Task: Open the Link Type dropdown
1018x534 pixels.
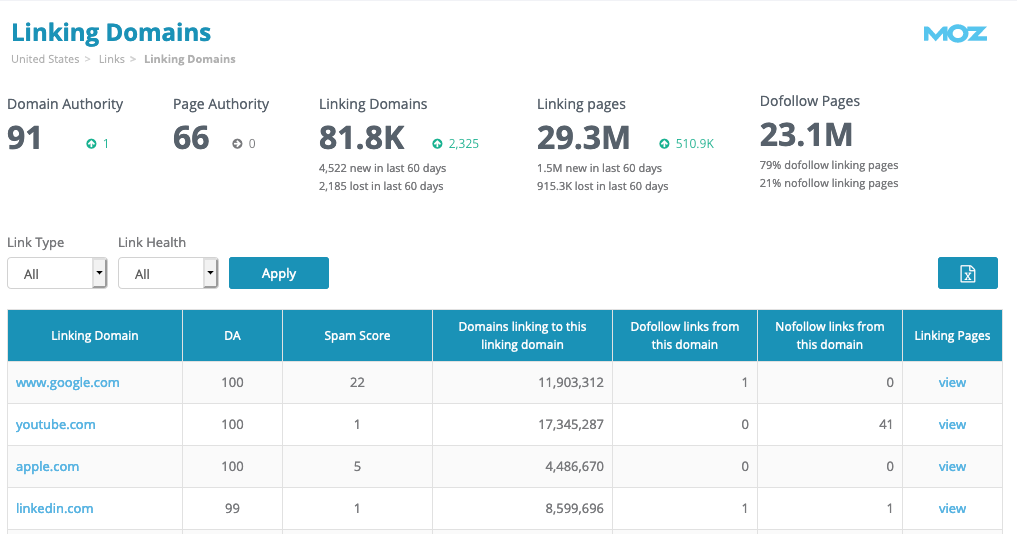Action: [x=57, y=273]
